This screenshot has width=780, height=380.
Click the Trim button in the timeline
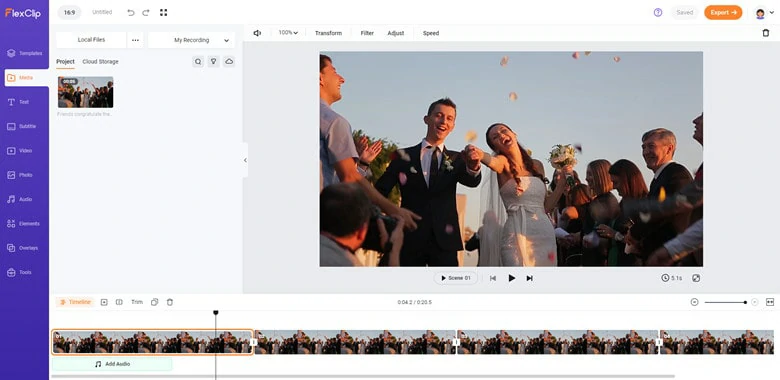[x=137, y=302]
